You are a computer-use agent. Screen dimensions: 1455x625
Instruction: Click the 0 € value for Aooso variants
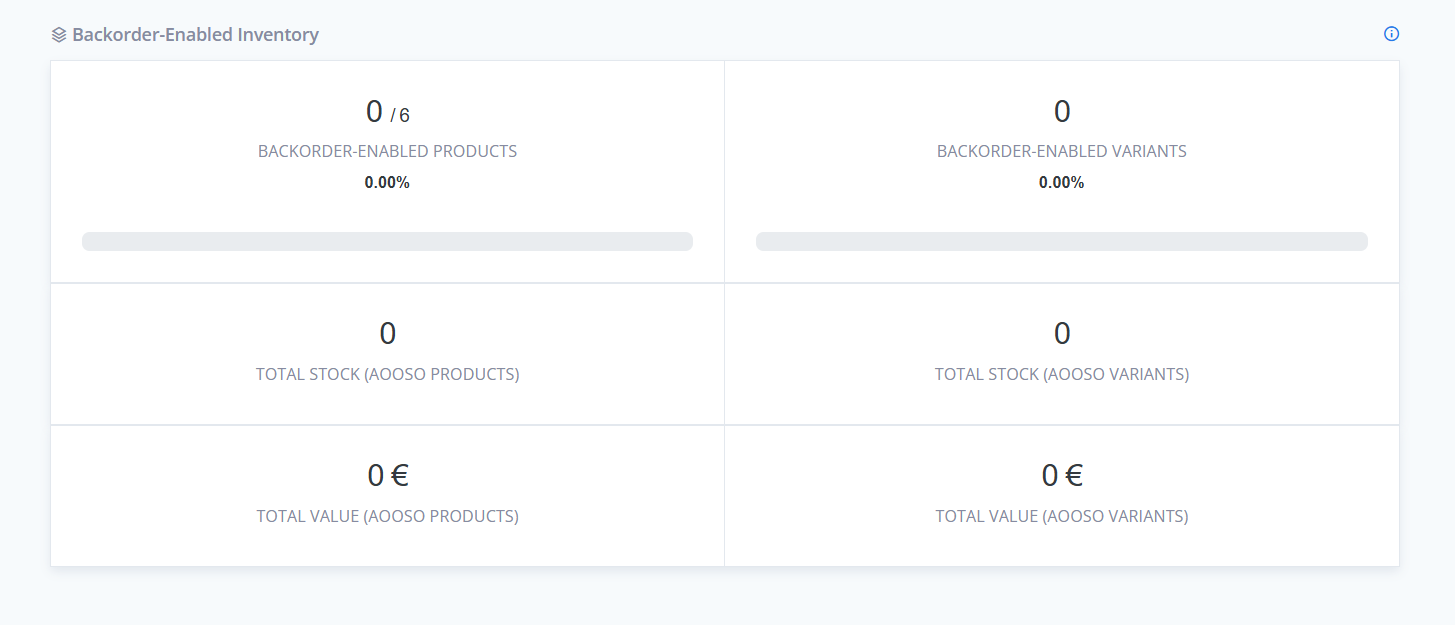point(1061,474)
